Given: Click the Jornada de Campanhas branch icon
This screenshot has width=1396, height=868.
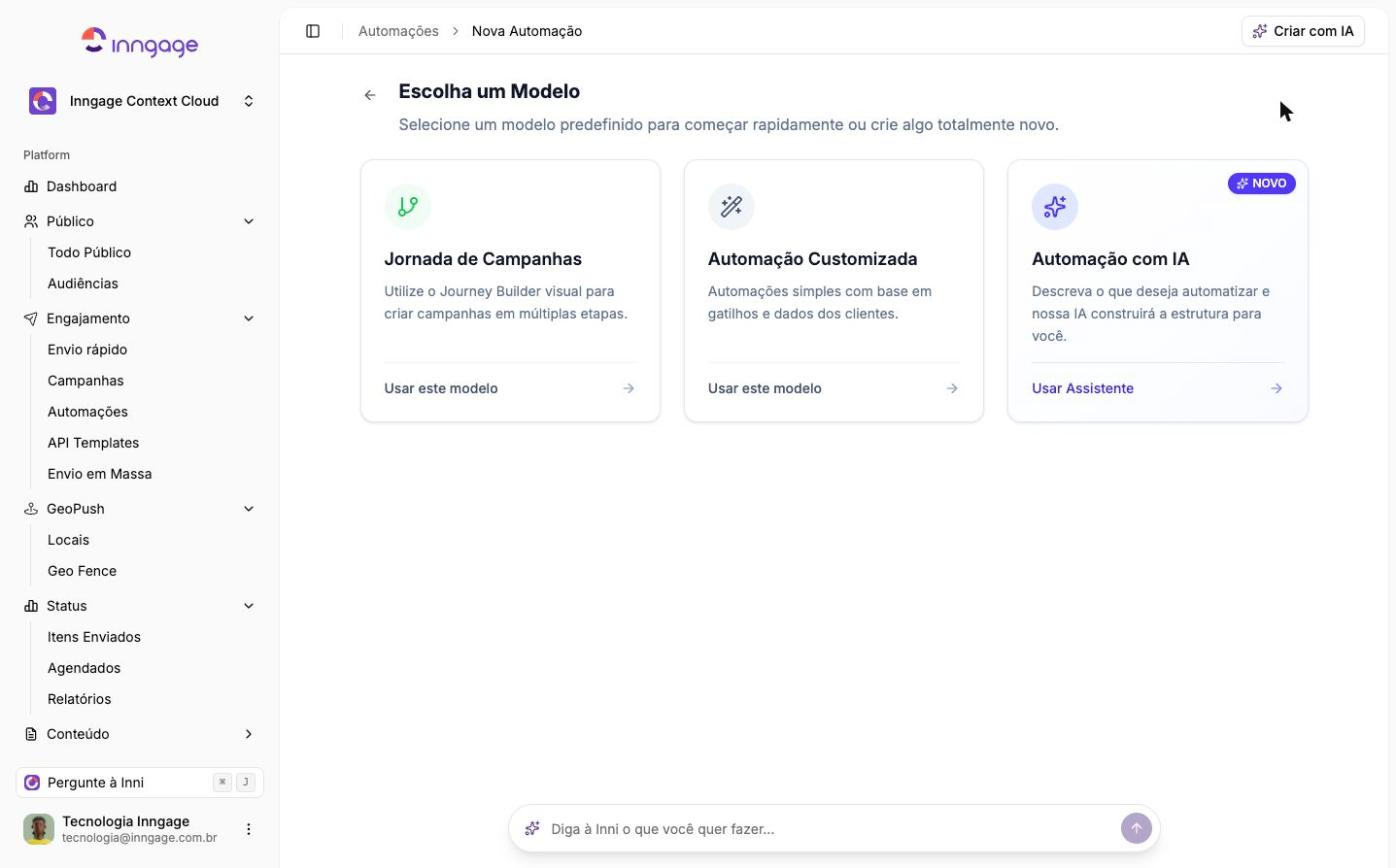Looking at the screenshot, I should [x=408, y=206].
